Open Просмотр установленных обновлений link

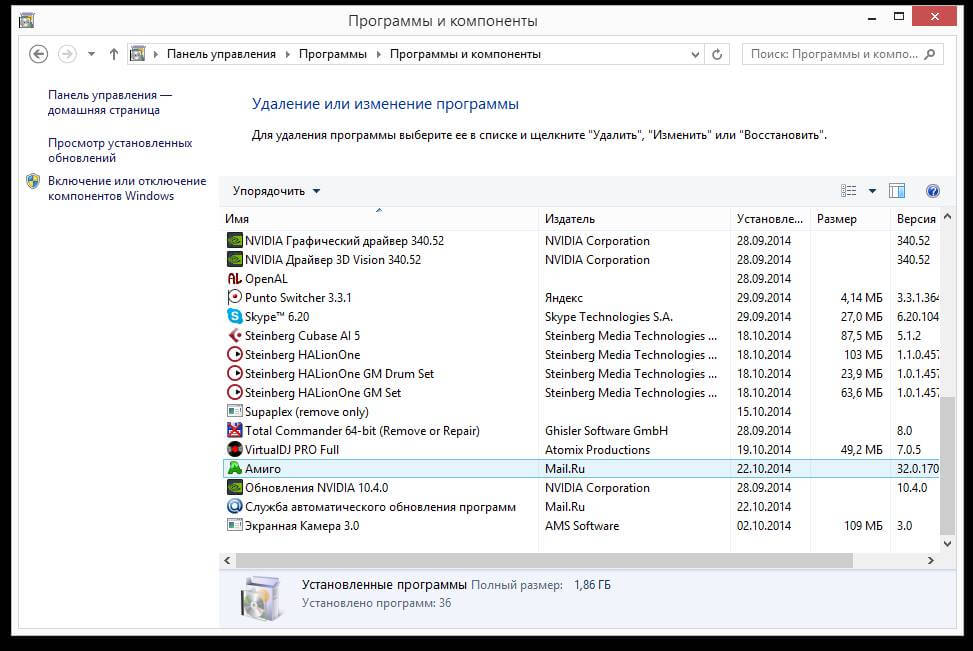[120, 150]
